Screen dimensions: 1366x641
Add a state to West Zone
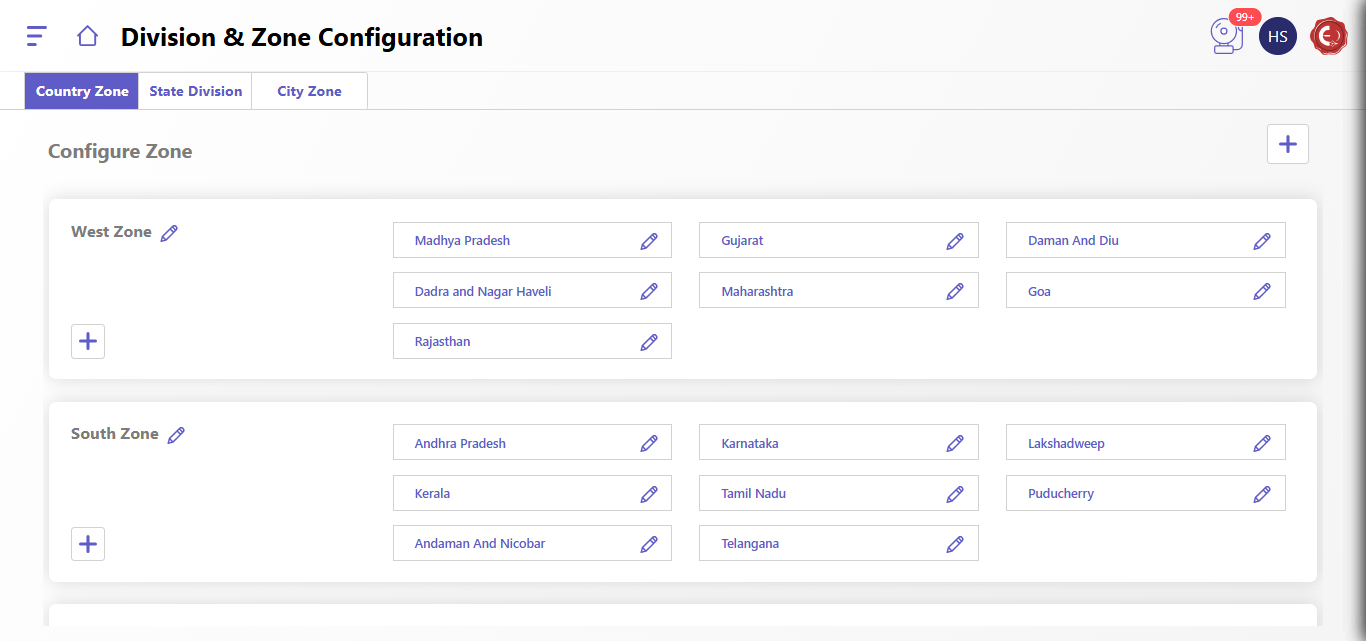[x=88, y=341]
